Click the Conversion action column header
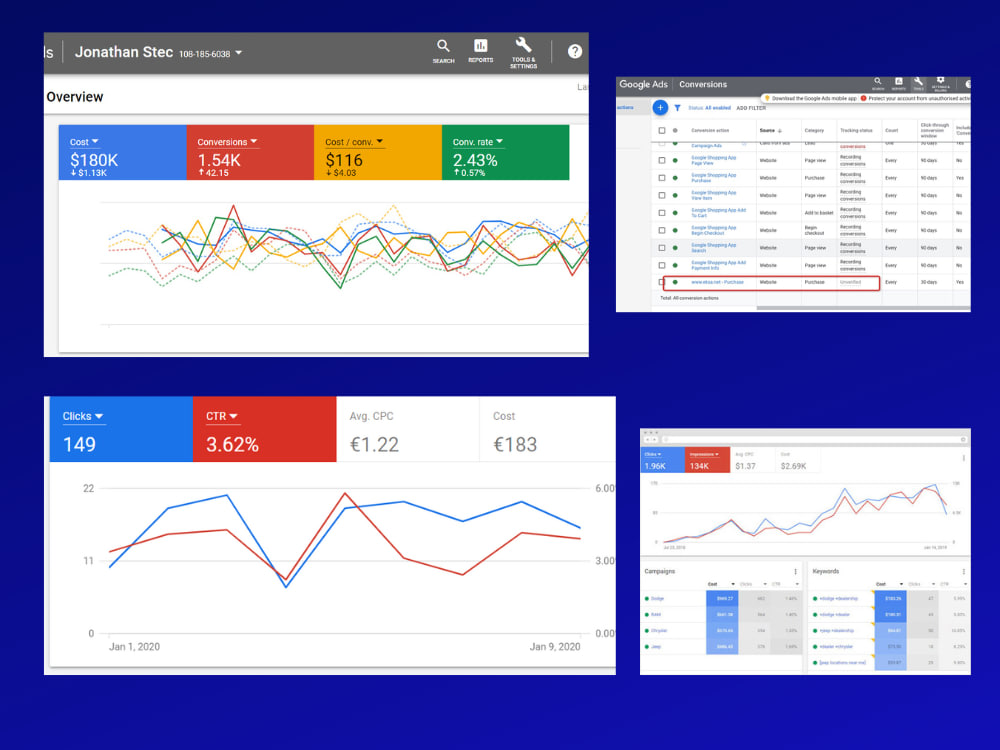 710,130
